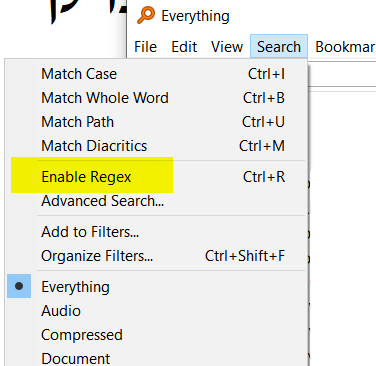This screenshot has width=376, height=366.
Task: Open the Edit menu
Action: tap(184, 47)
